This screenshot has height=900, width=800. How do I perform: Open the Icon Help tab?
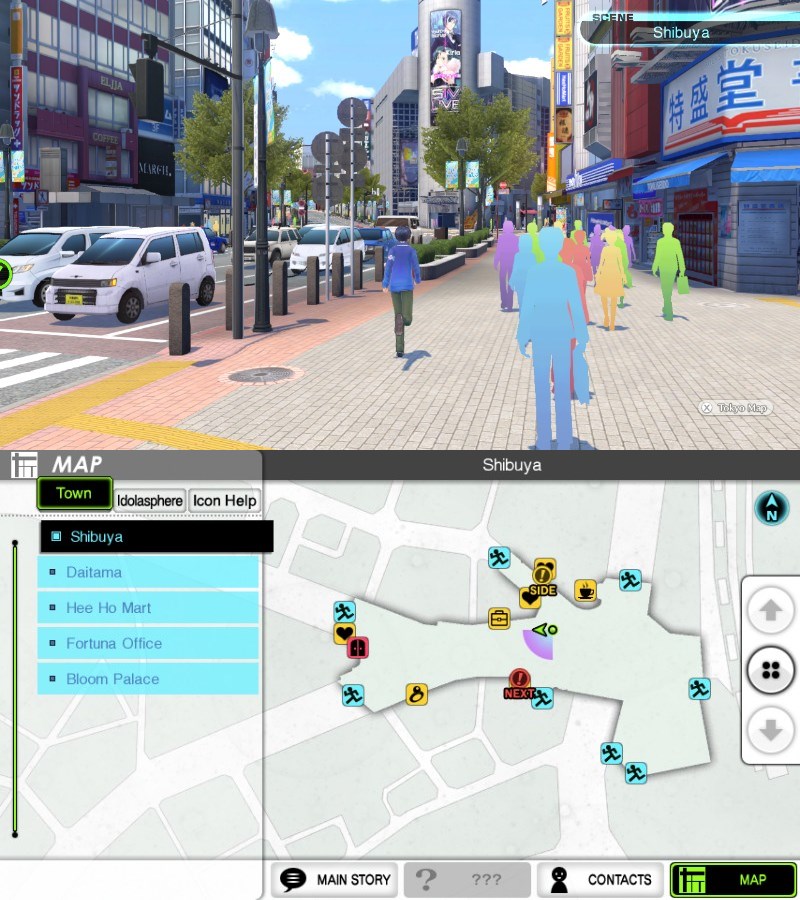(x=224, y=501)
